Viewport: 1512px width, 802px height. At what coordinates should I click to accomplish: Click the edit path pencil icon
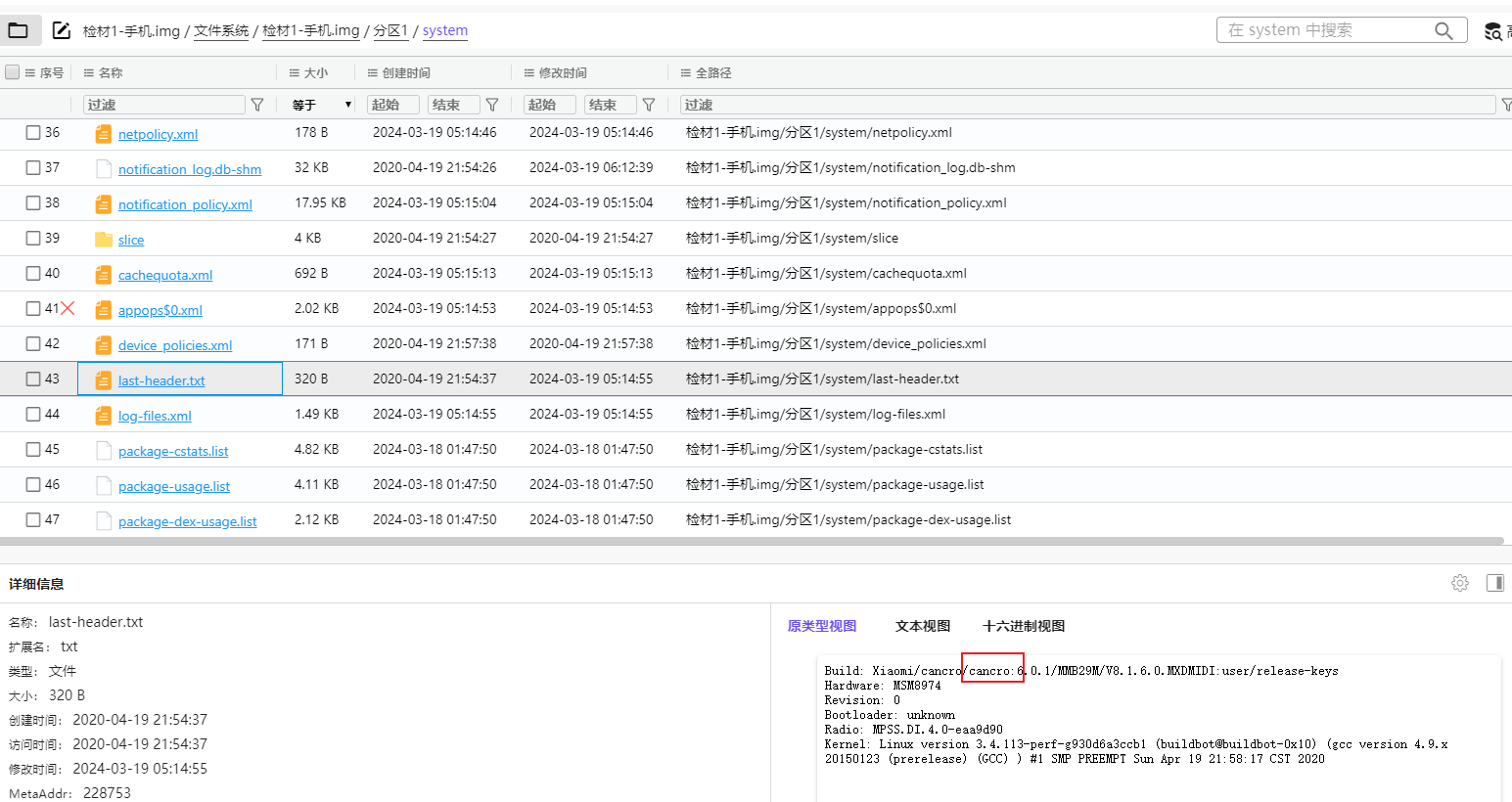coord(61,30)
